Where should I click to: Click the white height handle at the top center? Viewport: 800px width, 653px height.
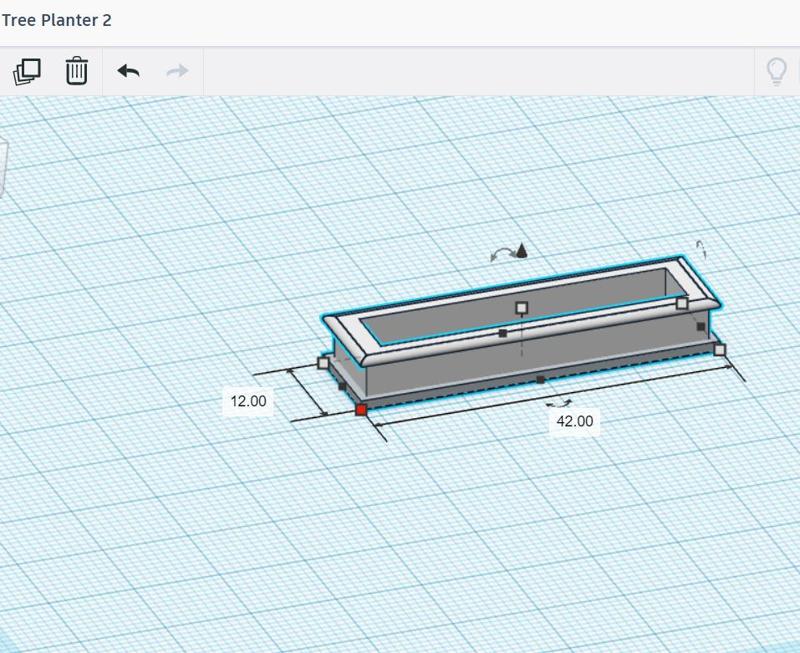click(521, 308)
